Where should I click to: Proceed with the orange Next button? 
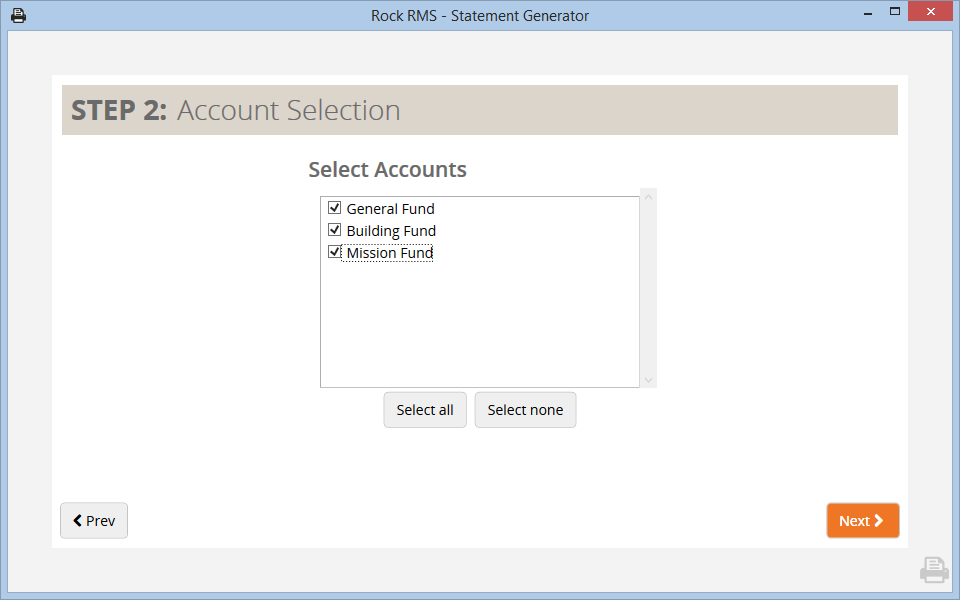pyautogui.click(x=862, y=521)
